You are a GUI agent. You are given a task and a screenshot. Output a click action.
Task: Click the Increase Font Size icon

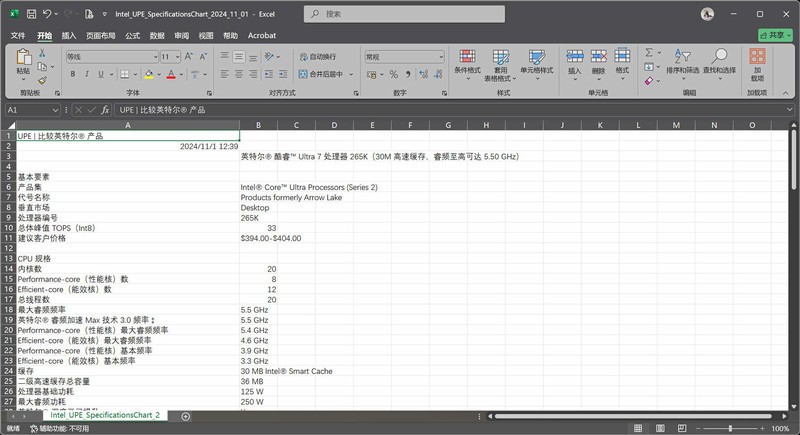(189, 57)
